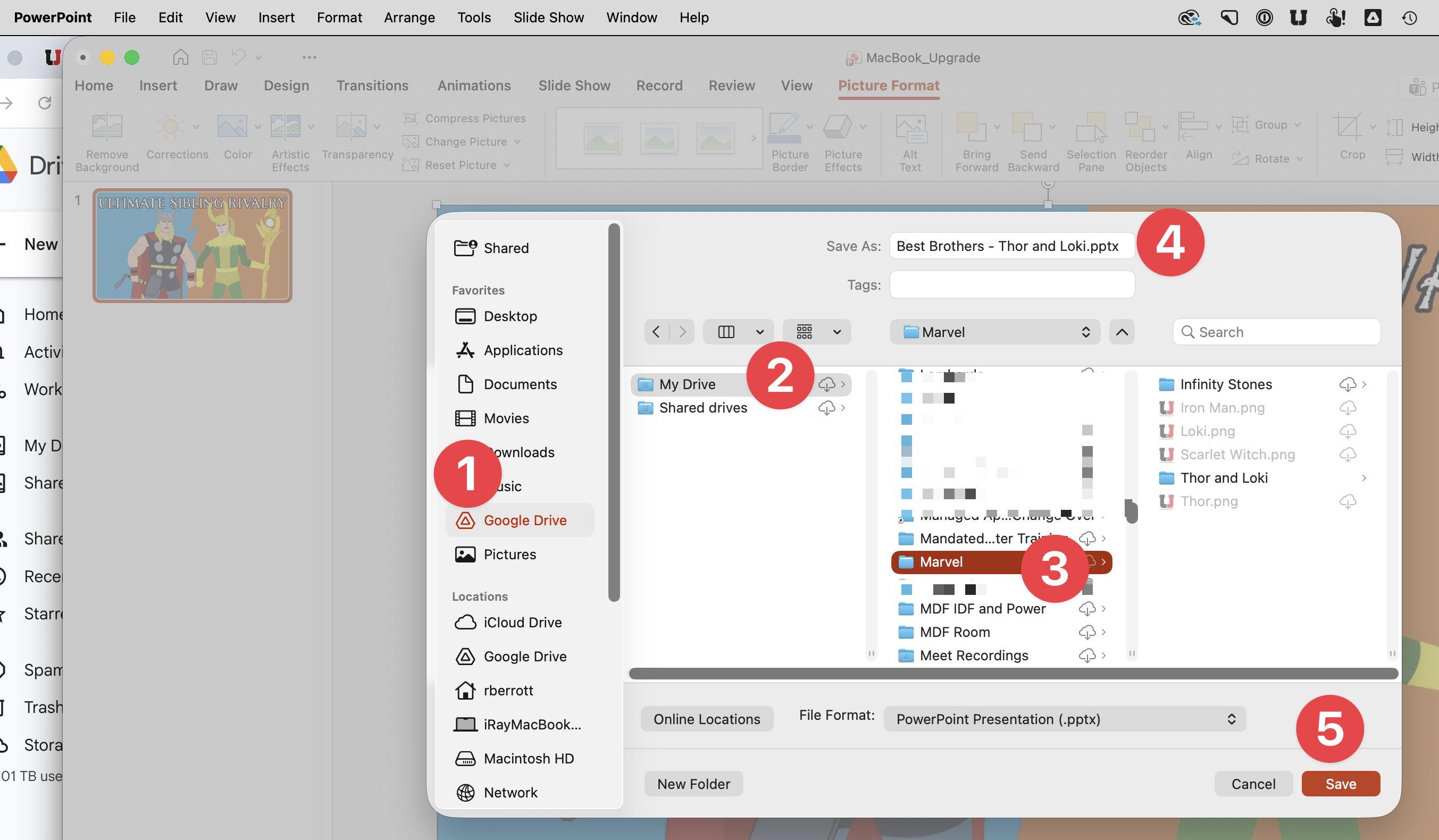Click the Alt Text ribbon icon
This screenshot has height=840, width=1439.
tap(910, 129)
